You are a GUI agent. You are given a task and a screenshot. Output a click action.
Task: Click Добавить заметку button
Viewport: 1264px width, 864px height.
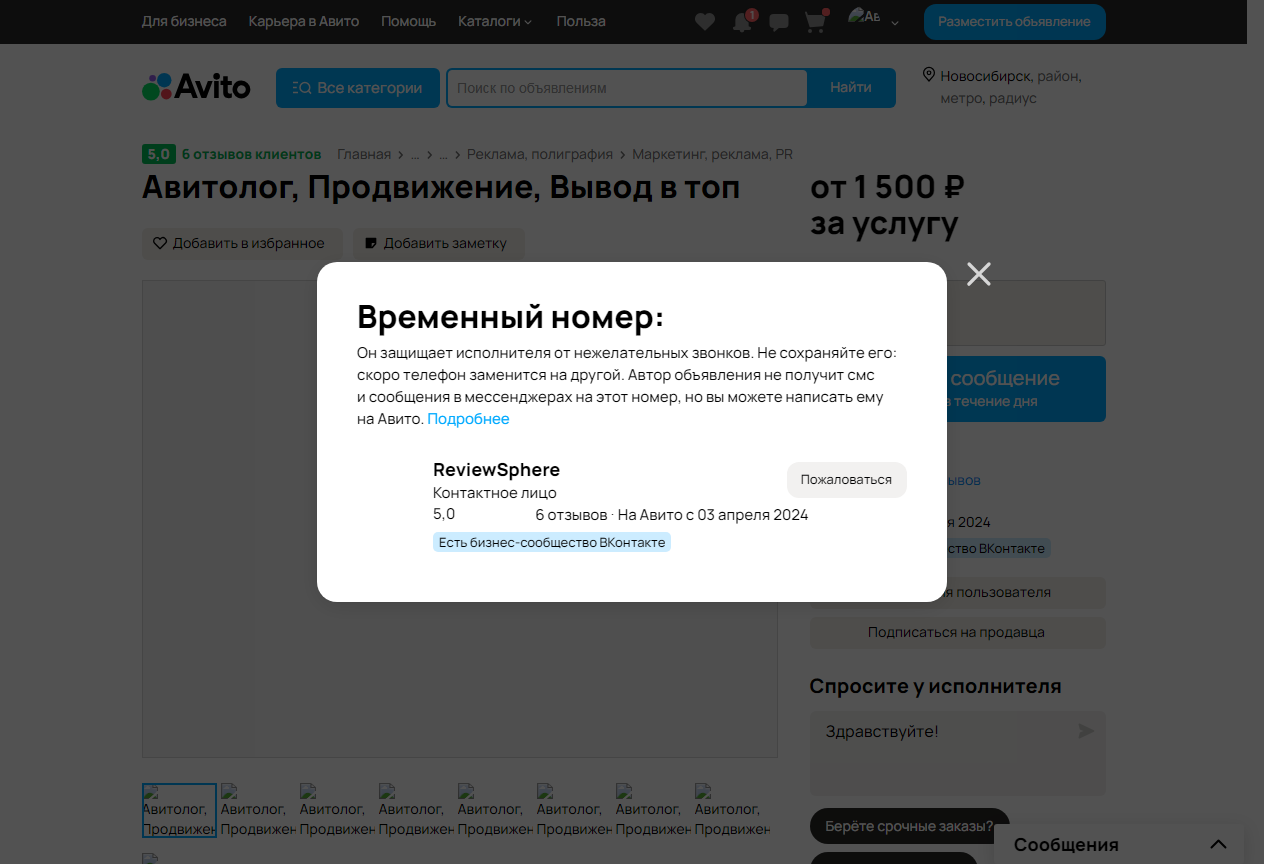pos(438,243)
